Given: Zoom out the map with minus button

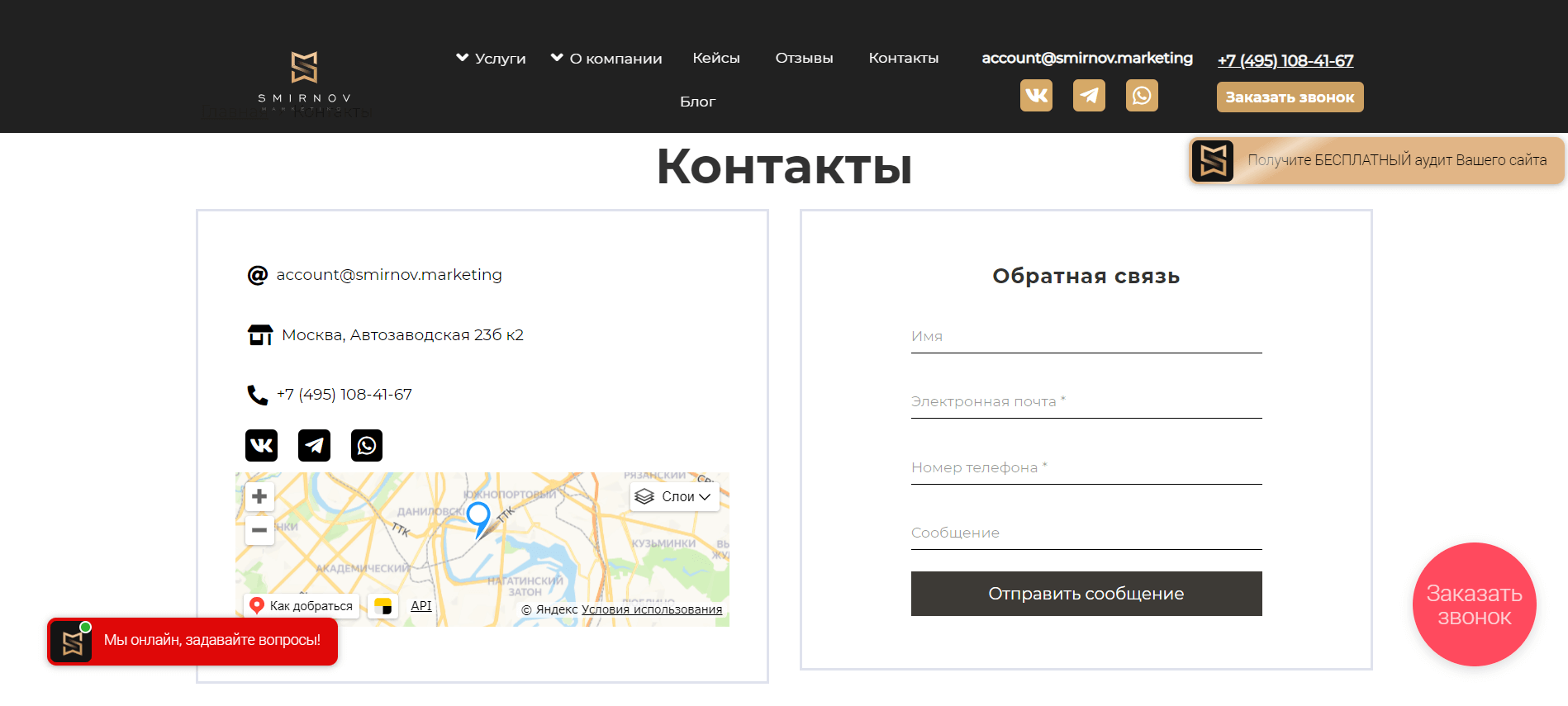Looking at the screenshot, I should pyautogui.click(x=259, y=530).
